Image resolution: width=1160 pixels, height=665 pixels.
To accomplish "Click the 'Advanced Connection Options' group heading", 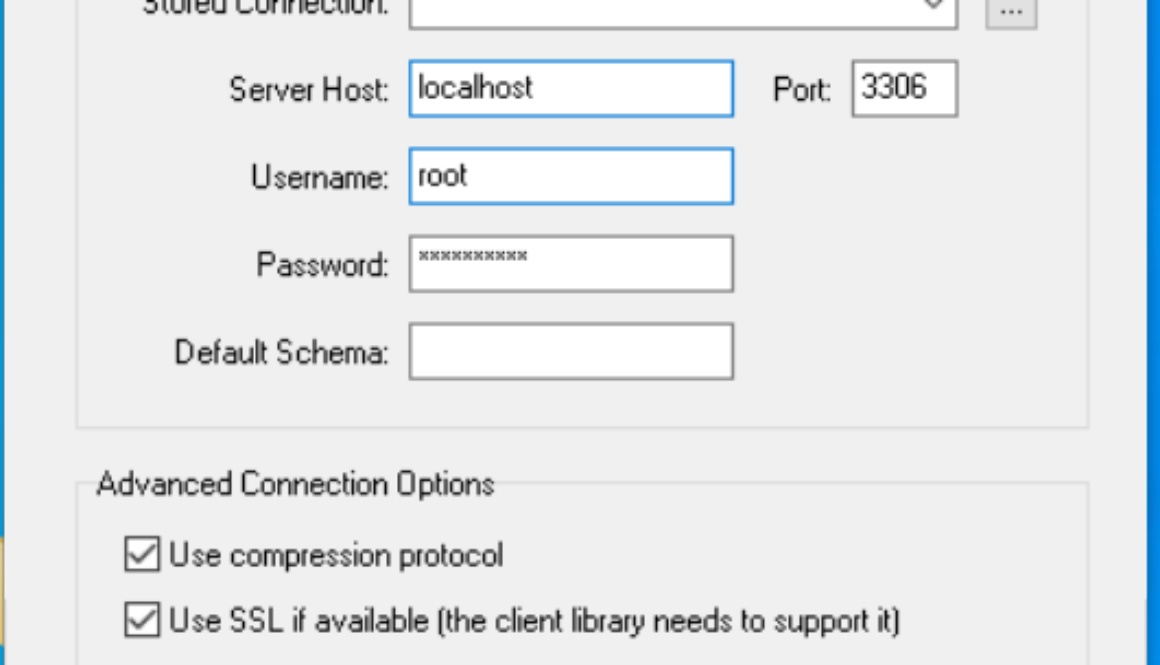I will coord(295,484).
